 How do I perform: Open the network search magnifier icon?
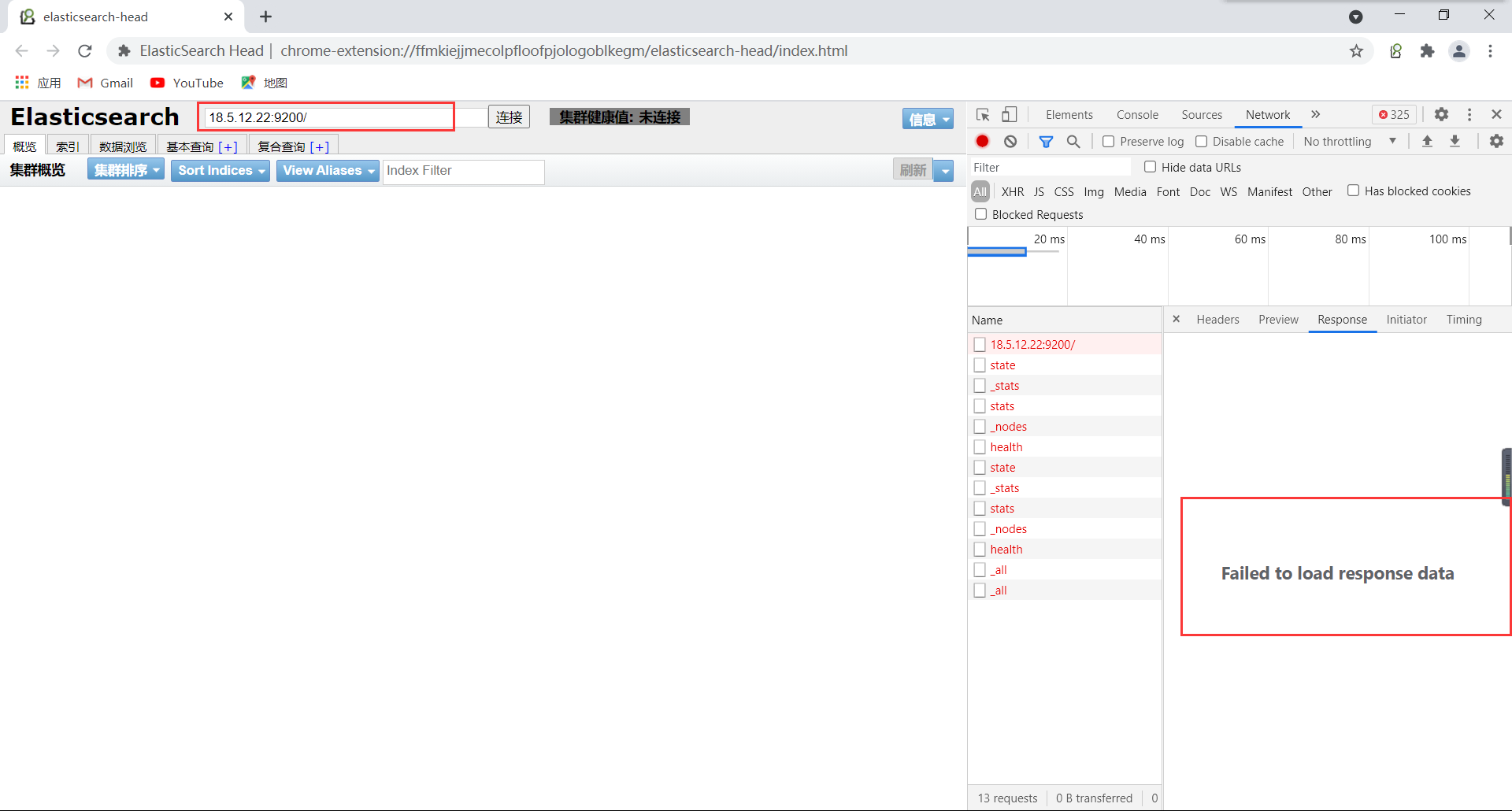coord(1073,142)
